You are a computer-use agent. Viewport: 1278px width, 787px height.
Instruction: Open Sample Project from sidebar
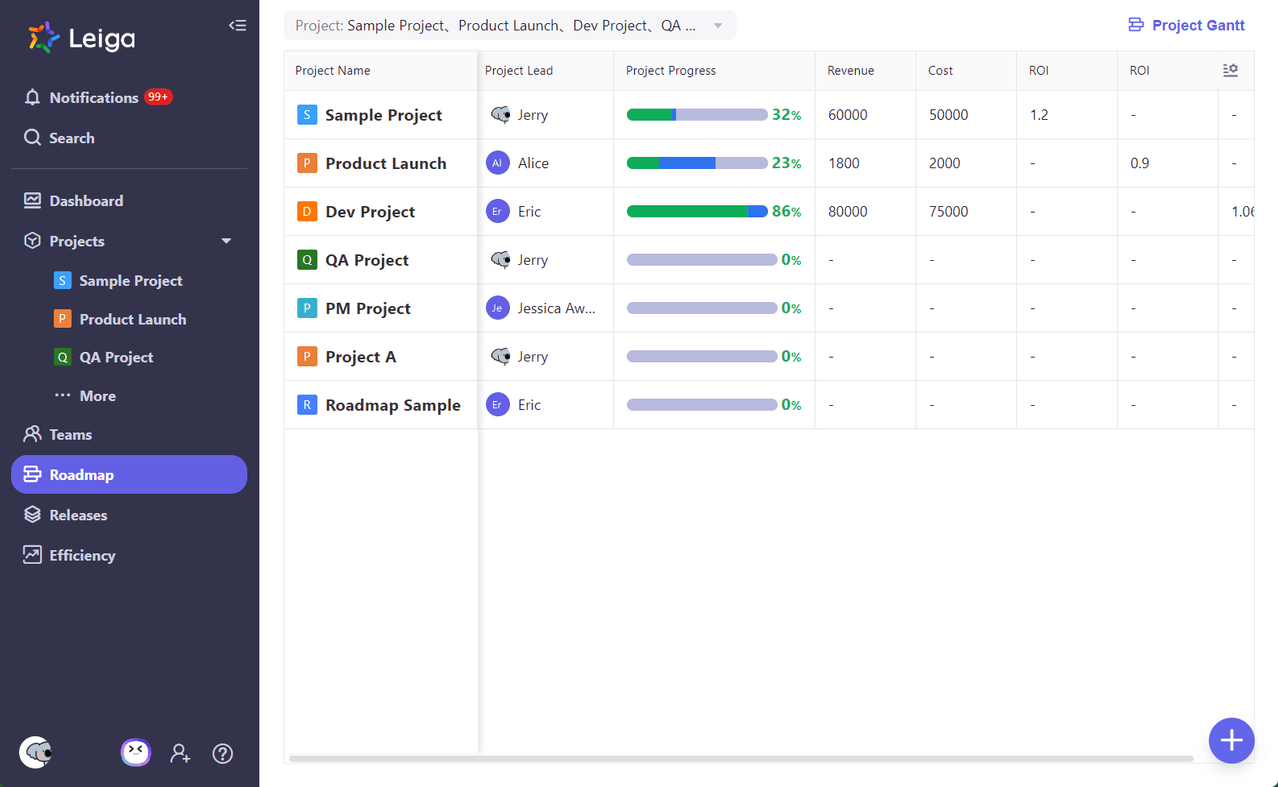(x=133, y=280)
